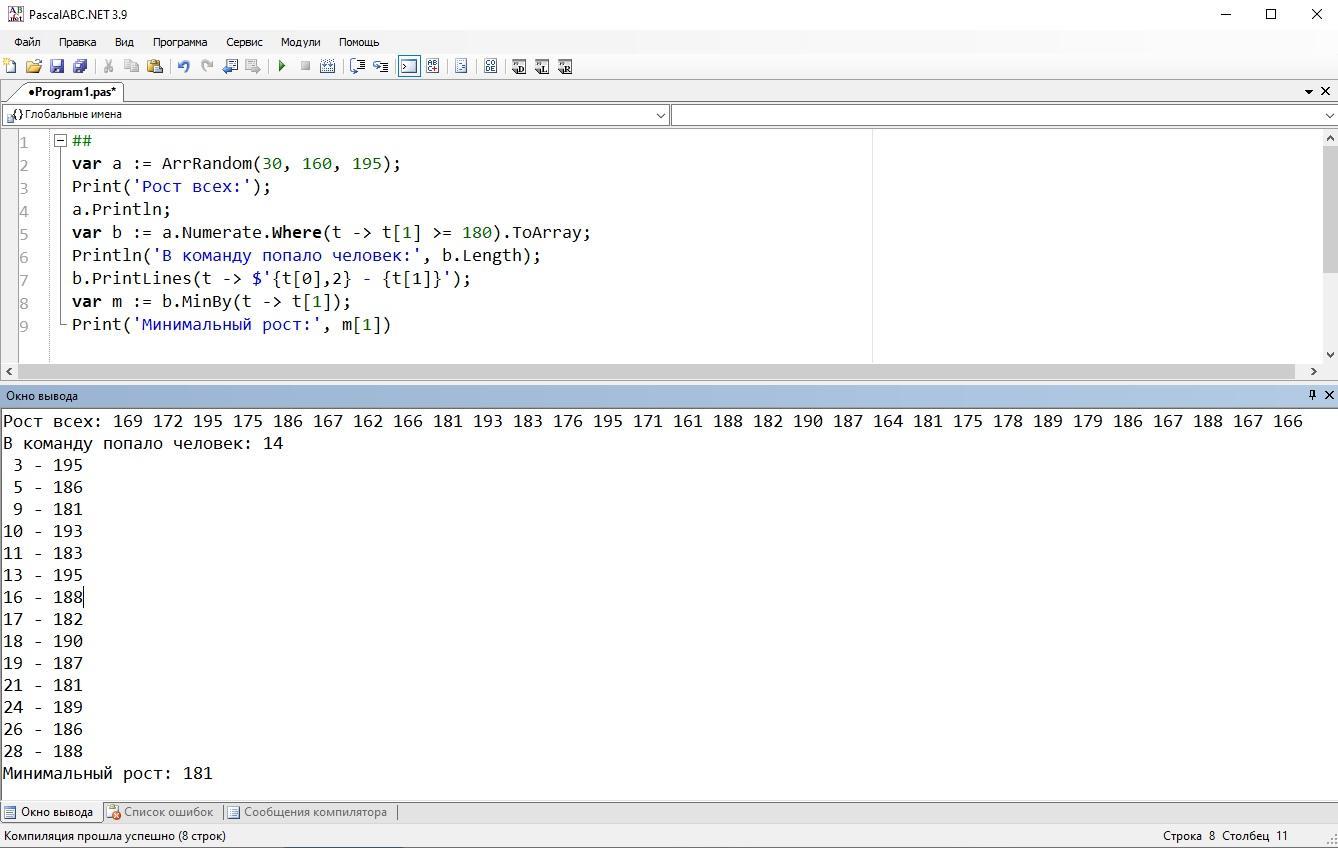This screenshot has height=848, width=1338.
Task: Expand the right-hand member dropdown in the editor
Action: click(x=1329, y=115)
